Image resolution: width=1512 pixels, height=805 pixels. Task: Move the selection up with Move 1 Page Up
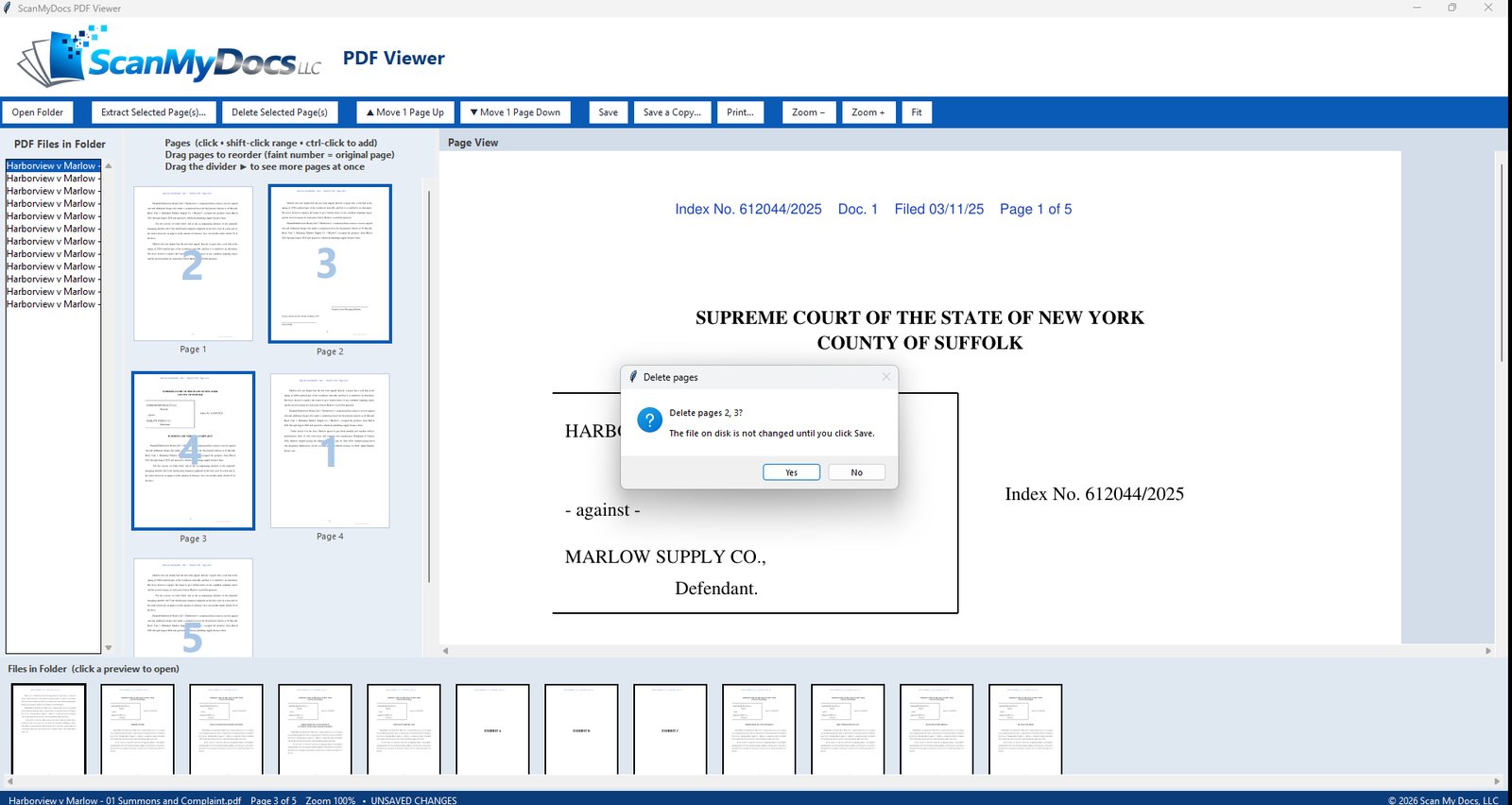coord(404,112)
